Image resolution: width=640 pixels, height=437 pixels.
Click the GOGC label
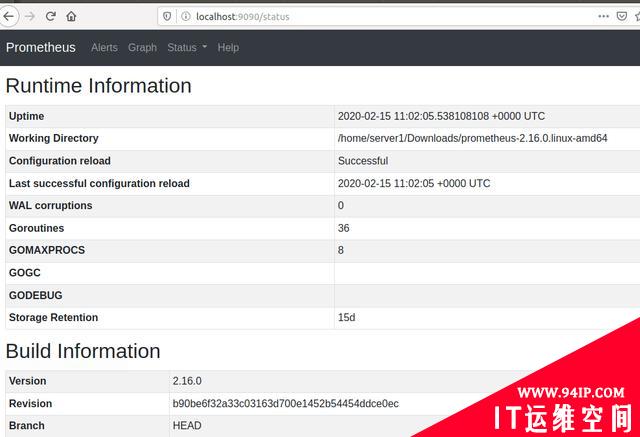(24, 273)
